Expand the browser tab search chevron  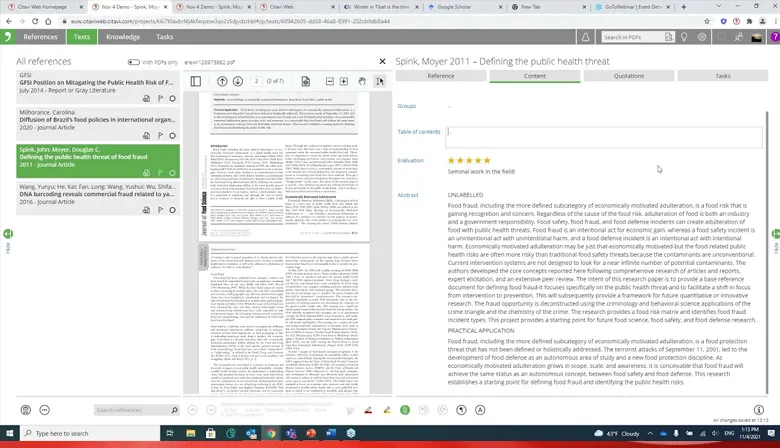(718, 6)
